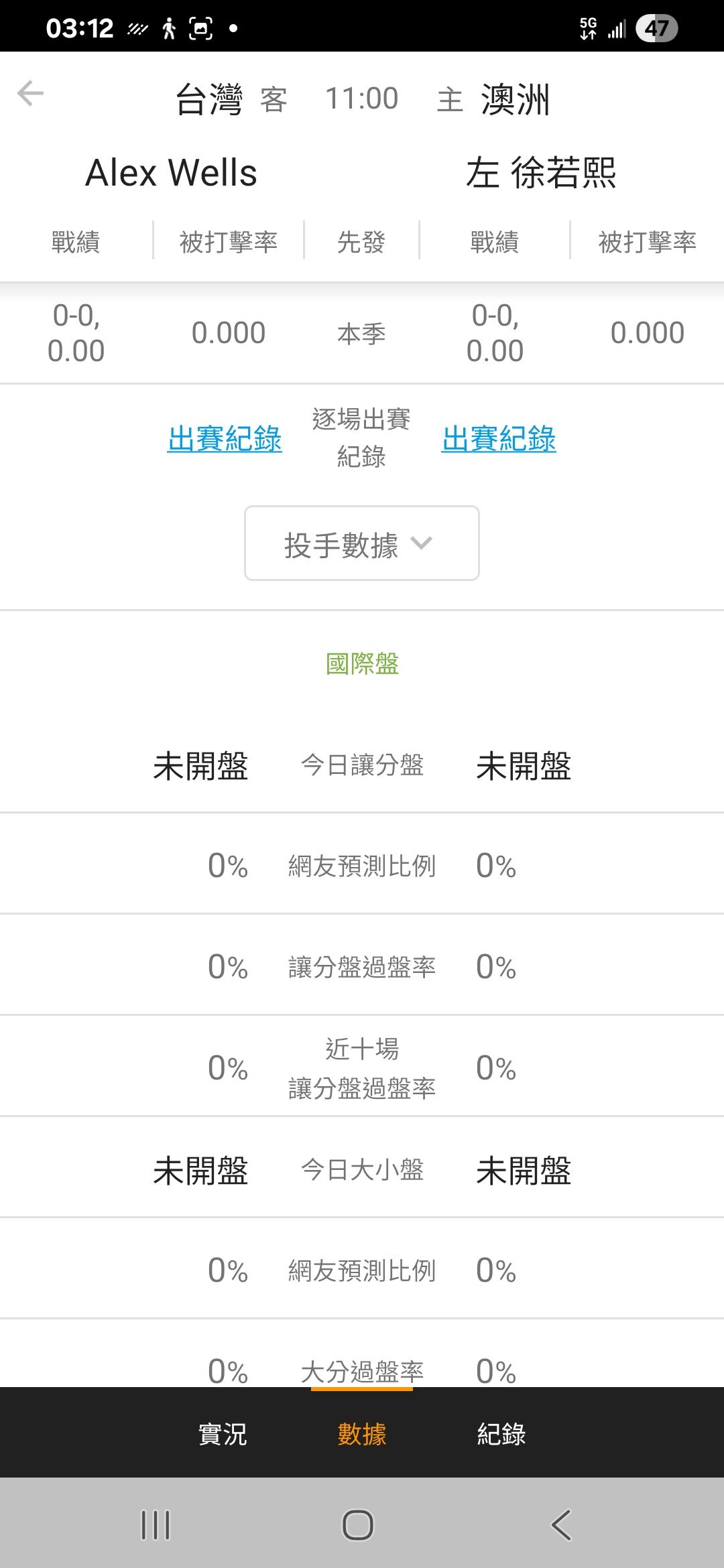The image size is (724, 1568).
Task: Tap the walking figure status icon
Action: click(x=169, y=28)
